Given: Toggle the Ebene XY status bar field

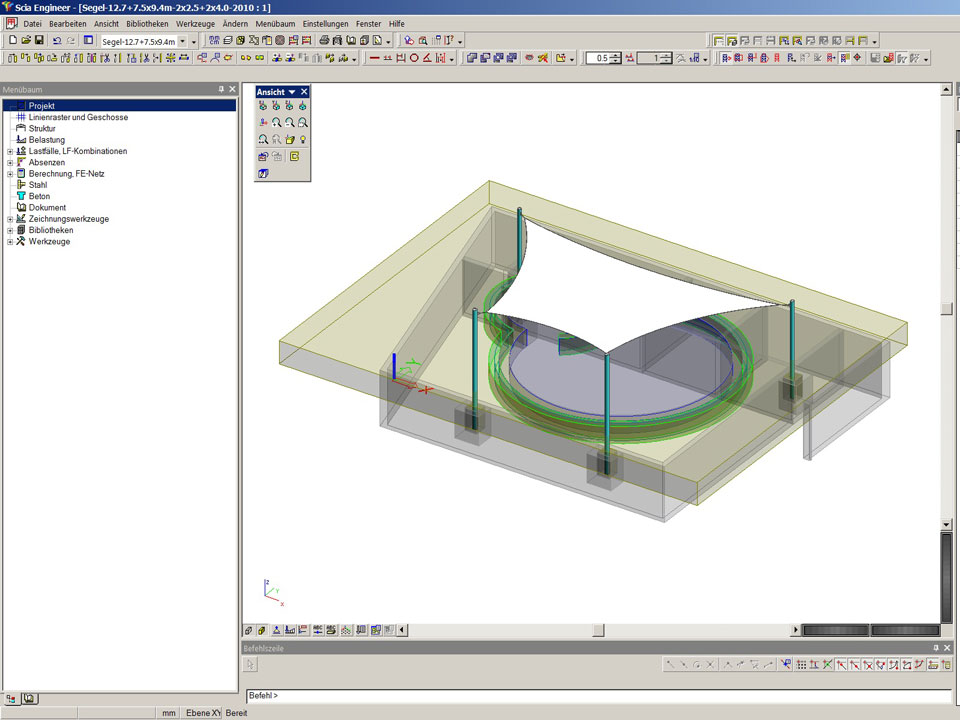Looking at the screenshot, I should (x=204, y=713).
